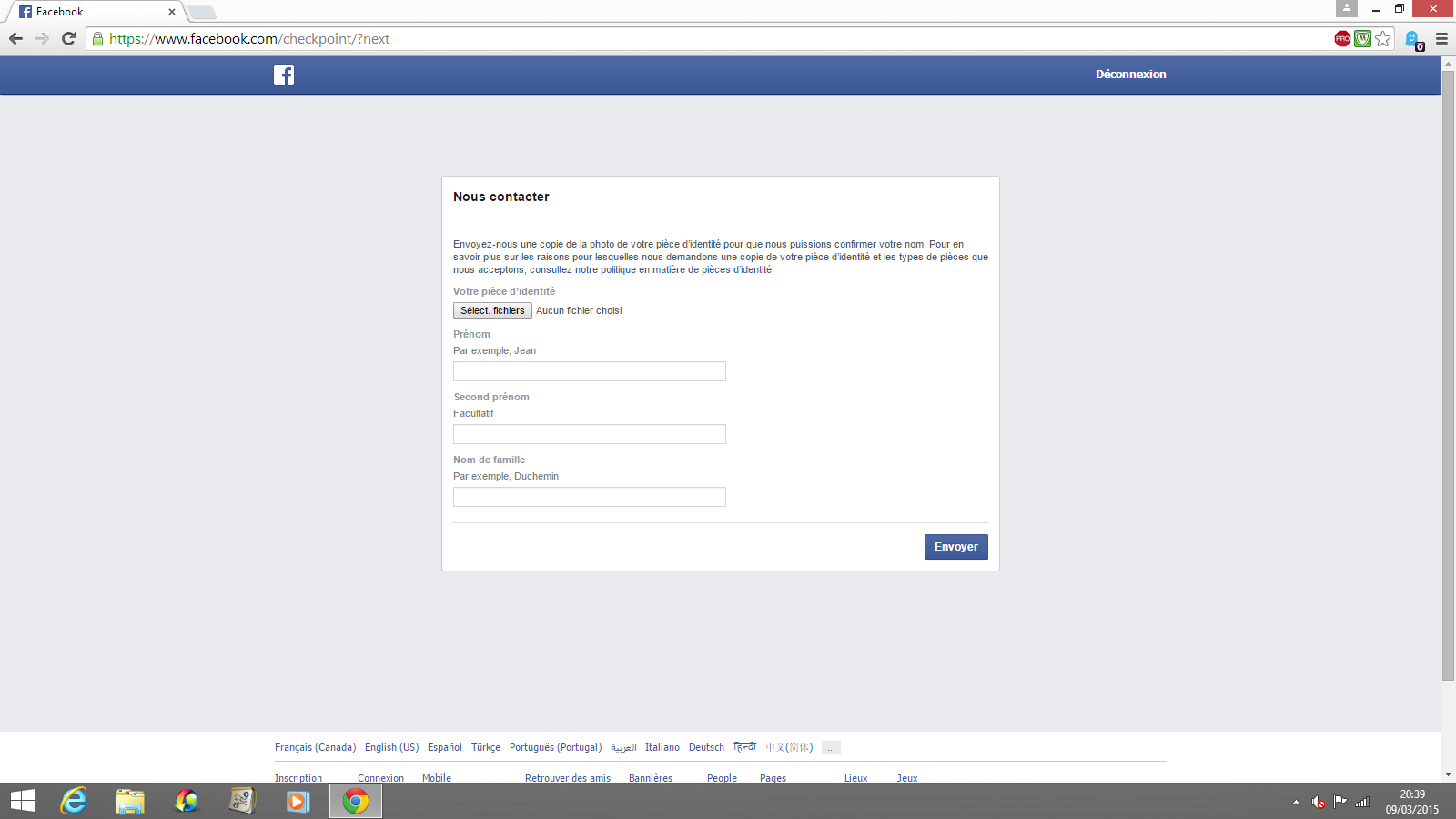Open File Explorer from the taskbar
Image resolution: width=1456 pixels, height=819 pixels.
coord(130,801)
